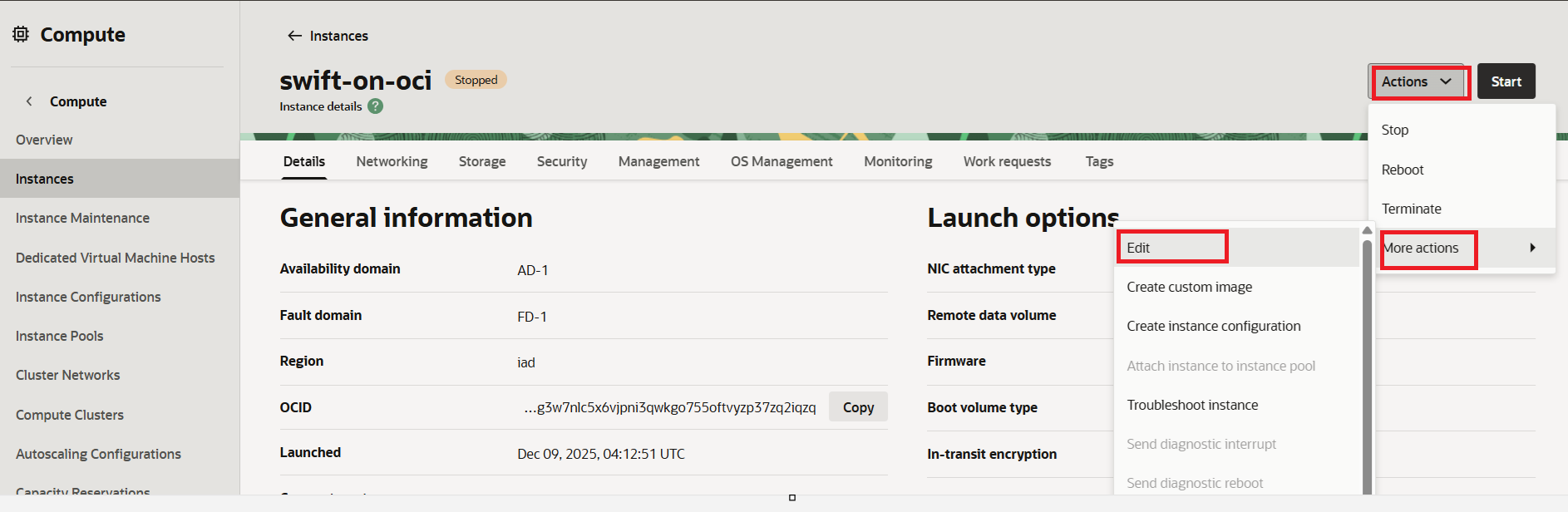
Task: Choose Edit from More actions submenu
Action: [x=1237, y=248]
